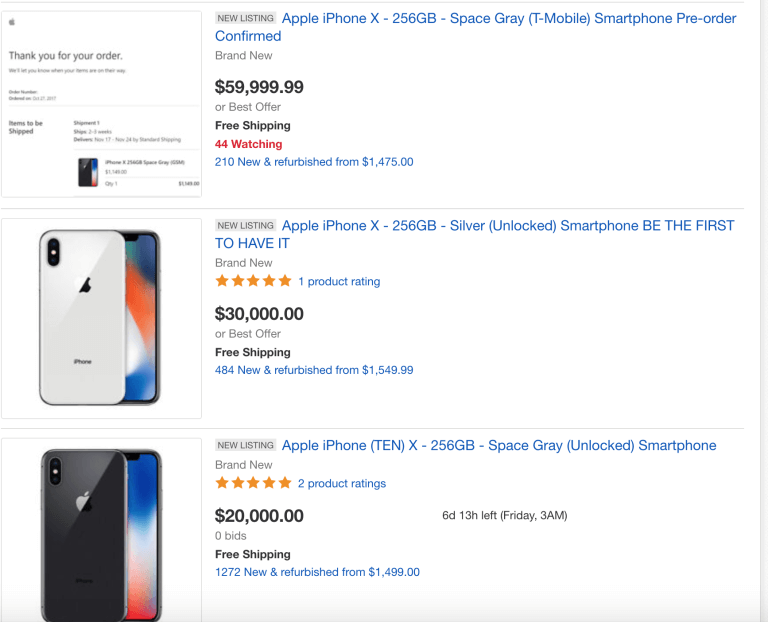Click the 6d 13h left auction timer
Screen dimensions: 768x622
coord(505,517)
